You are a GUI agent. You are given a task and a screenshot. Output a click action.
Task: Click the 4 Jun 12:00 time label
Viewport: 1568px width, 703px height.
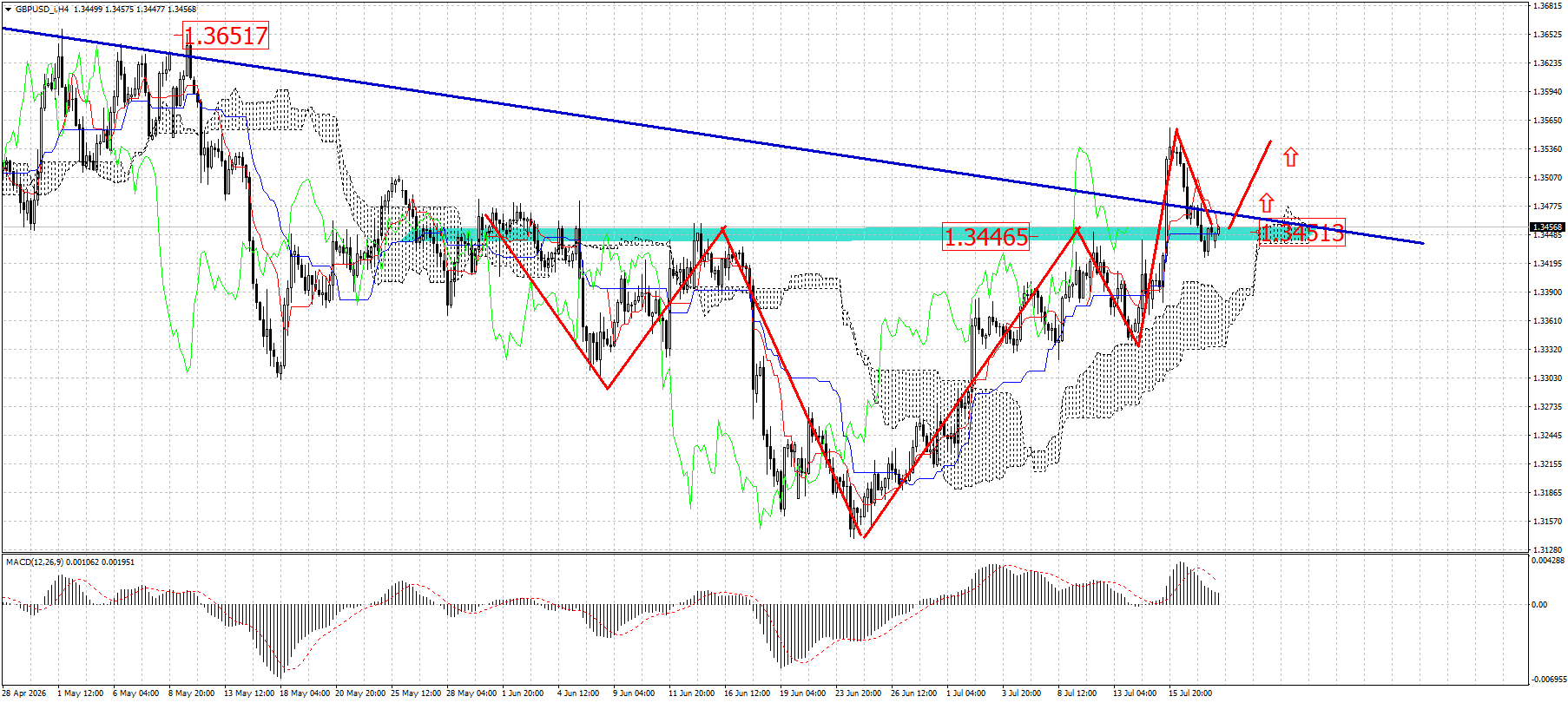pyautogui.click(x=578, y=693)
